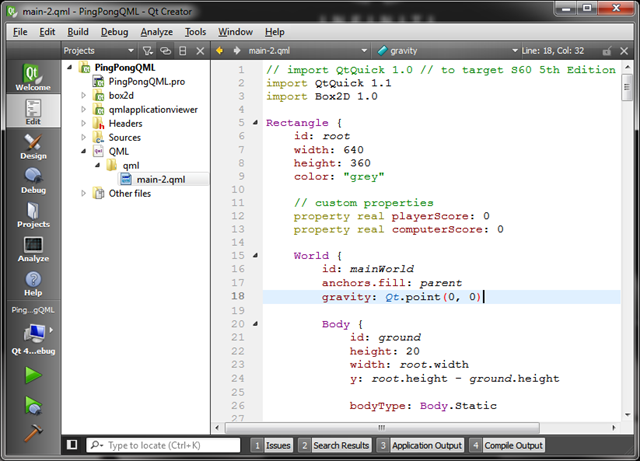Select main-2.qml in the project tree
Screen dimensions: 640x461
pos(163,179)
